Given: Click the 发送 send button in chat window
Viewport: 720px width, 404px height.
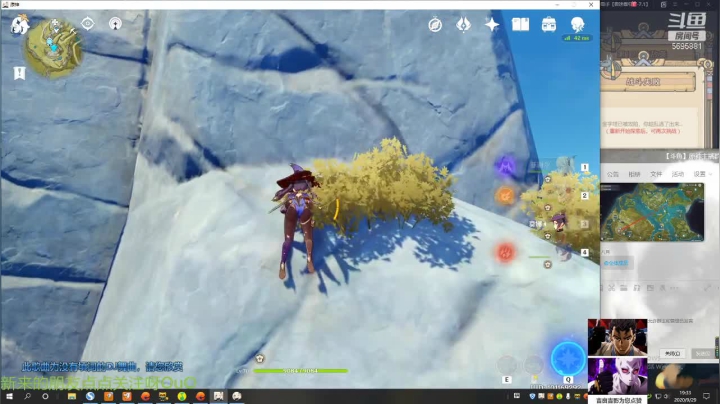Looking at the screenshot, I should [x=703, y=354].
